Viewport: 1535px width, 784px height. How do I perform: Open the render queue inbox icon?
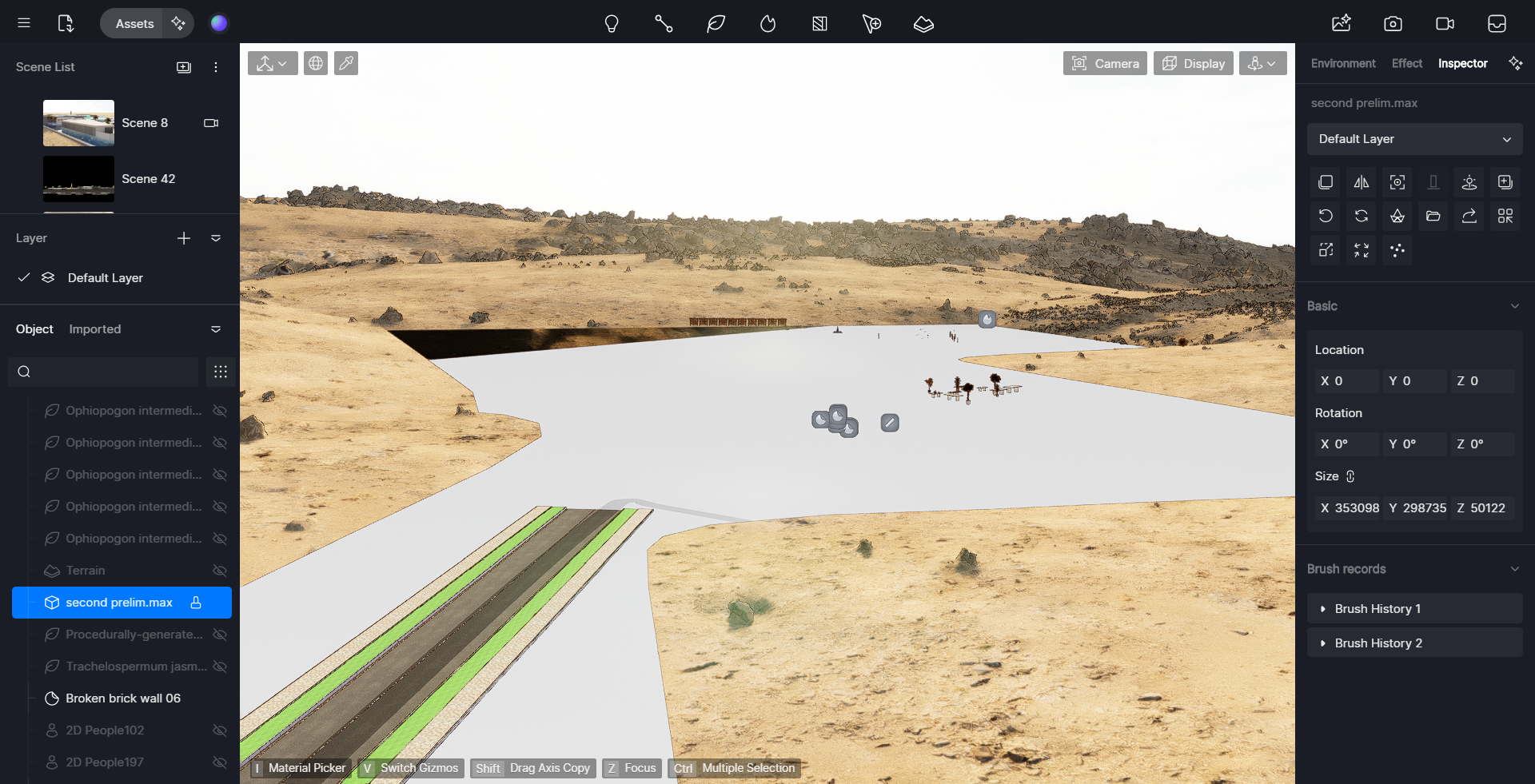(x=1497, y=23)
